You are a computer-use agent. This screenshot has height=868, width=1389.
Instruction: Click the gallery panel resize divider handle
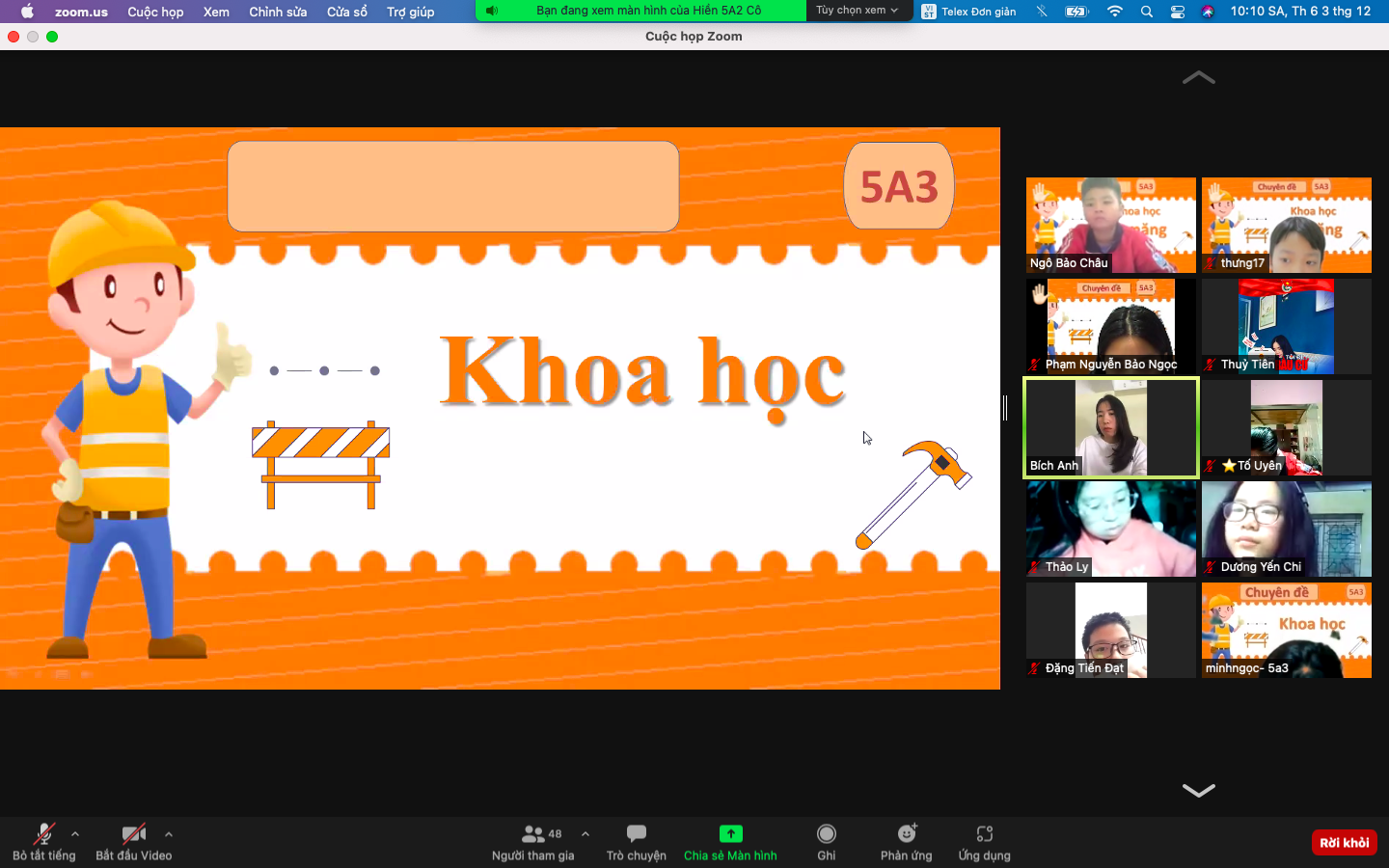click(1005, 408)
